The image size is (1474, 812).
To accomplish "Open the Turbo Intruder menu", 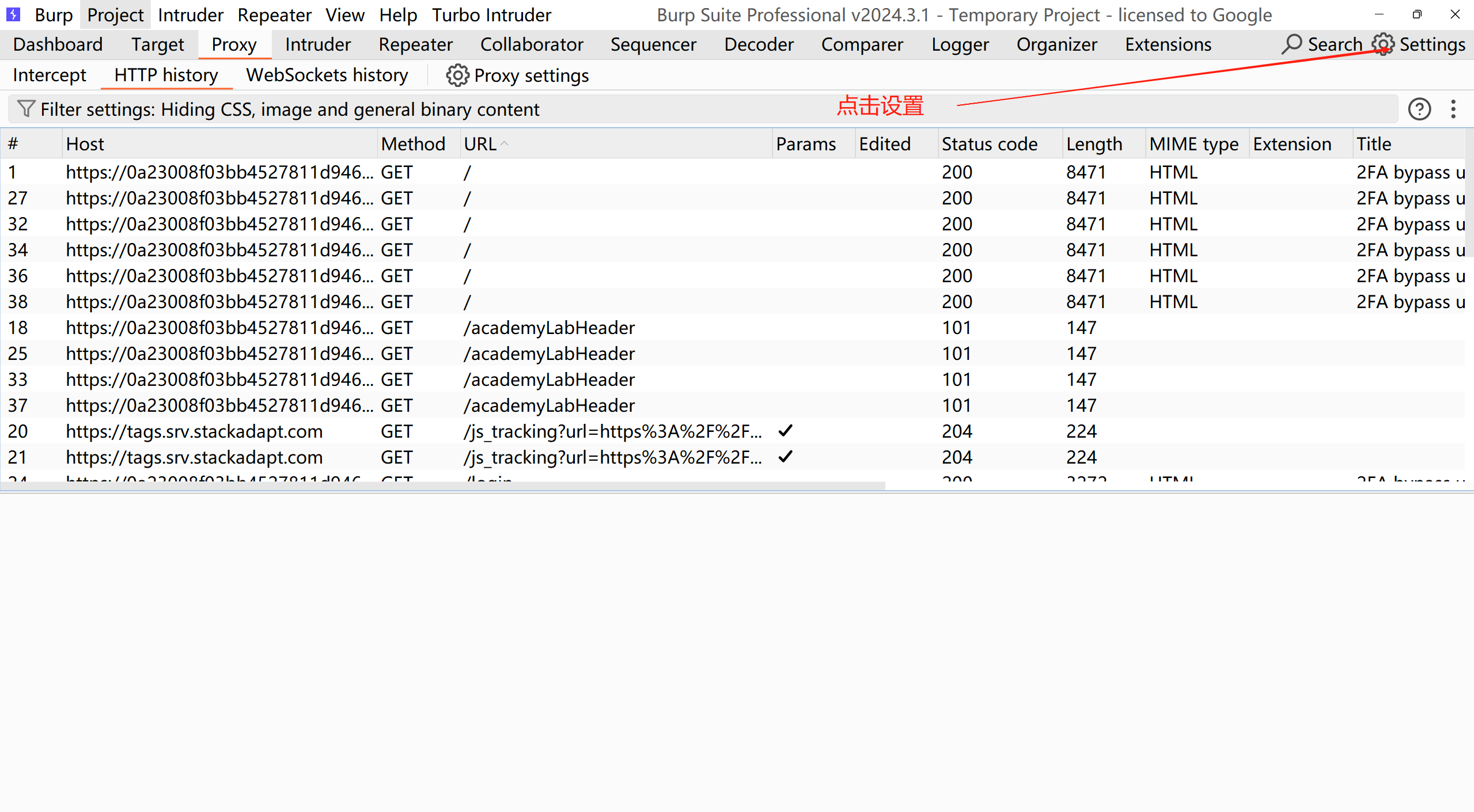I will pyautogui.click(x=491, y=15).
